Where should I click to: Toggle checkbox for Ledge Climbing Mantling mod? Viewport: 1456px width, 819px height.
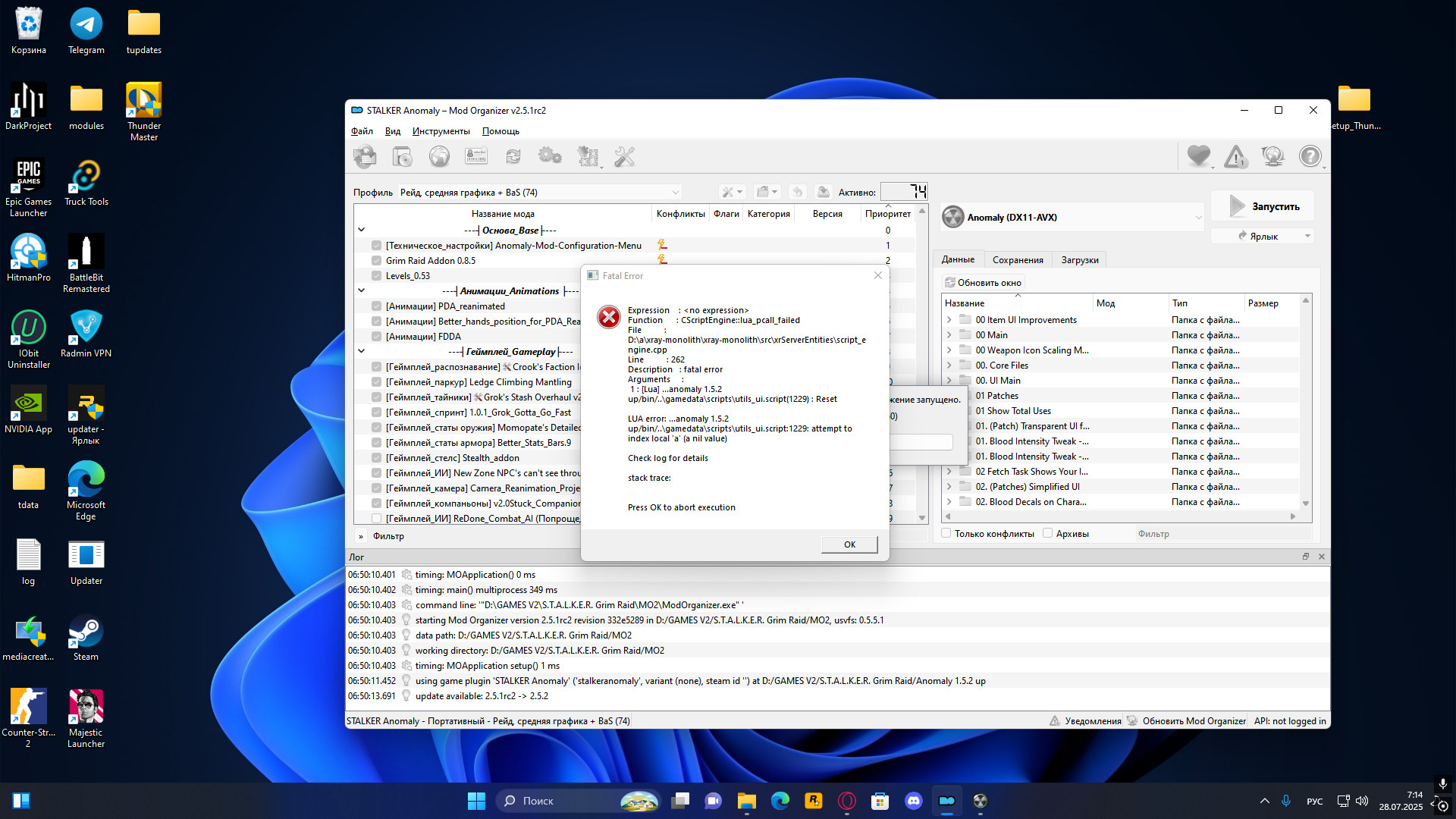[377, 382]
